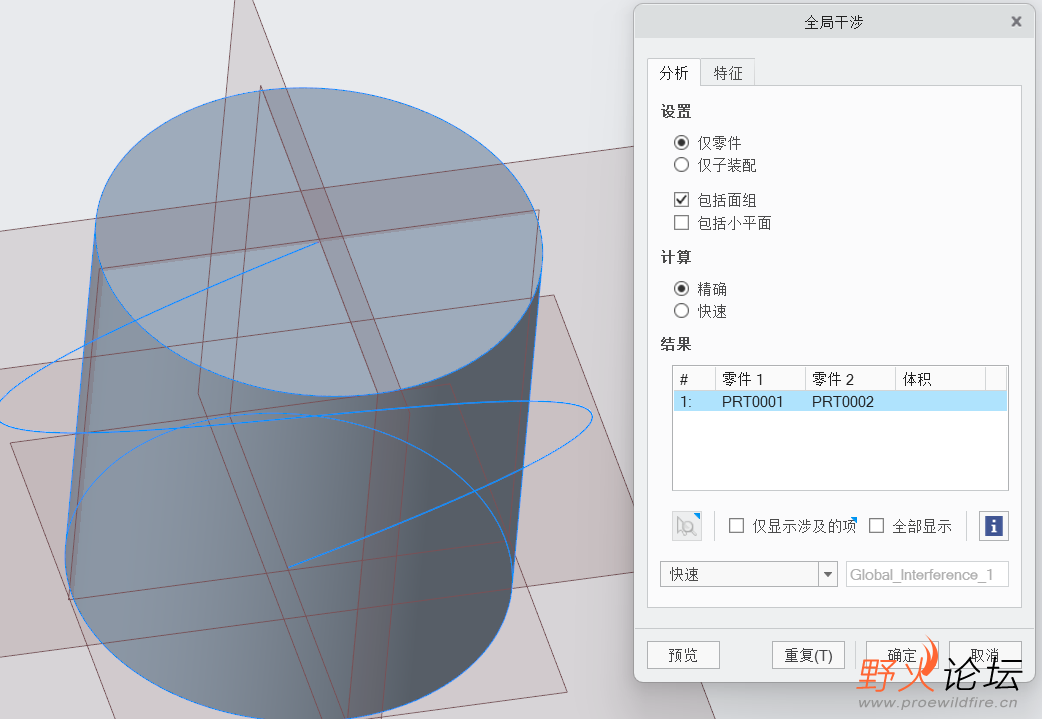1042x719 pixels.
Task: Click the Global_Interference_1 name field
Action: [x=927, y=574]
